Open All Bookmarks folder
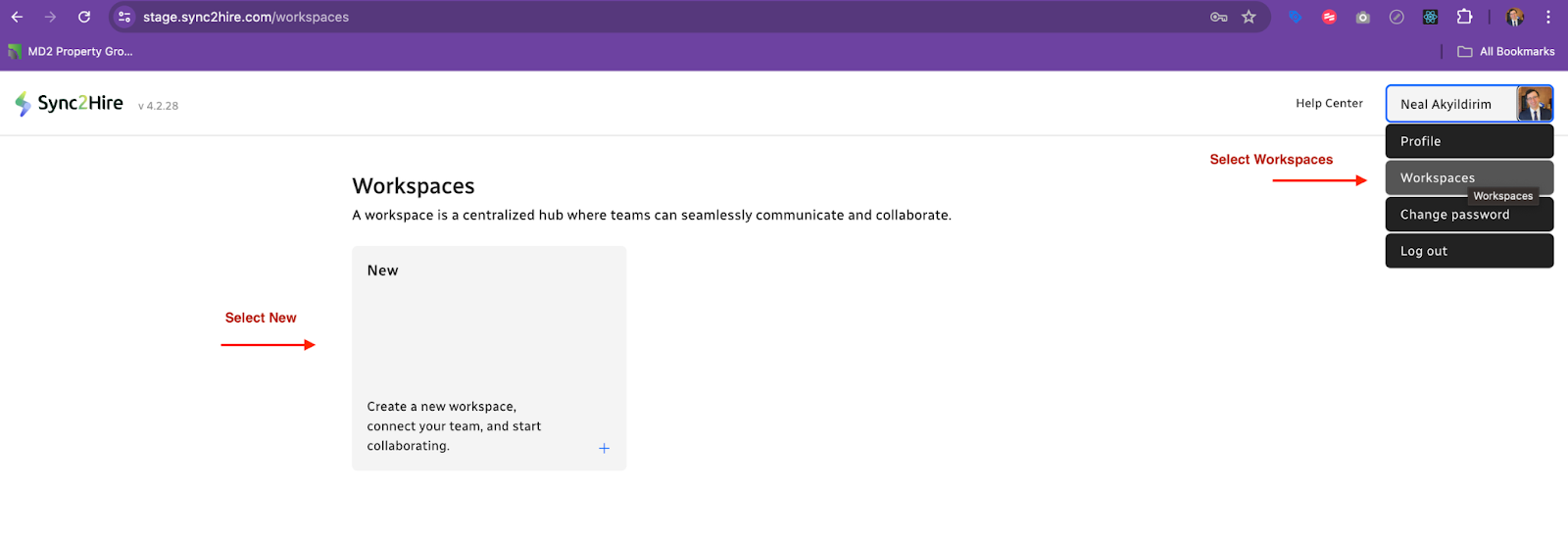The width and height of the screenshot is (1568, 544). [1506, 51]
